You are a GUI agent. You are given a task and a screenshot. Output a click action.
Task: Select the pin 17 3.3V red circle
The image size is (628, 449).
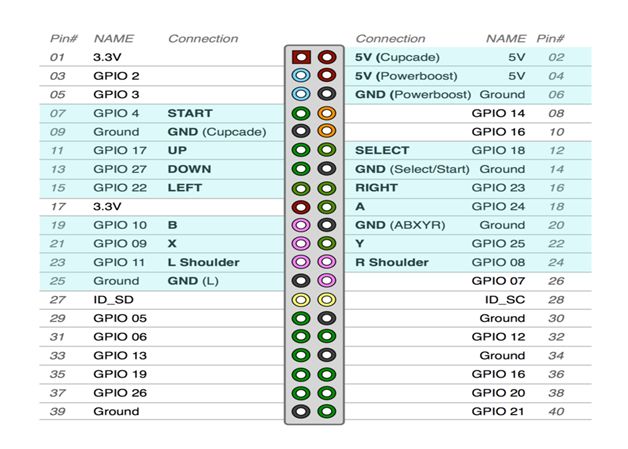pos(300,206)
